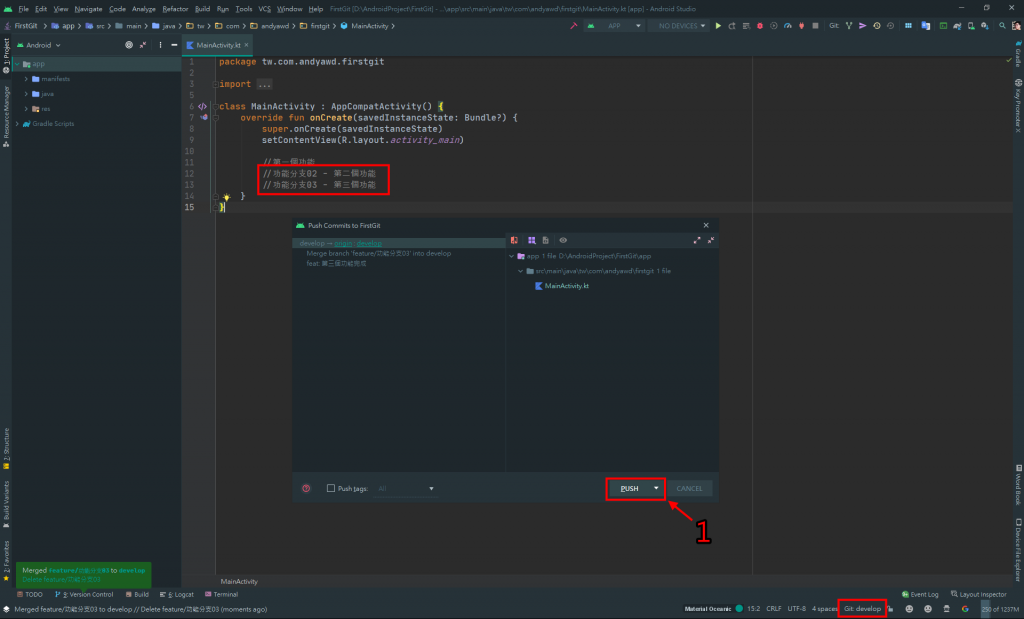Click the red Debug bug icon
1024x619 pixels.
tap(760, 26)
